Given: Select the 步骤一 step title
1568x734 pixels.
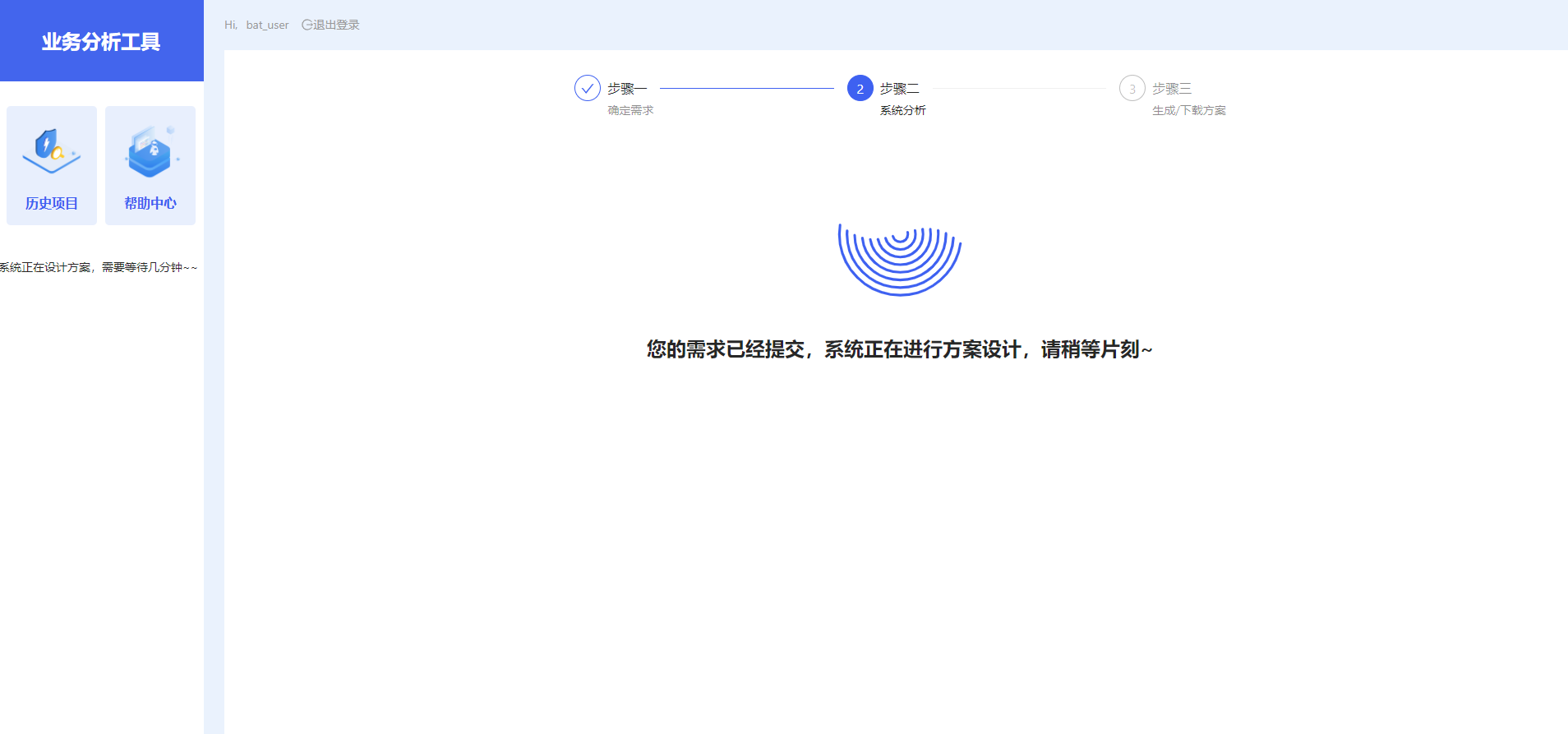Looking at the screenshot, I should [627, 88].
